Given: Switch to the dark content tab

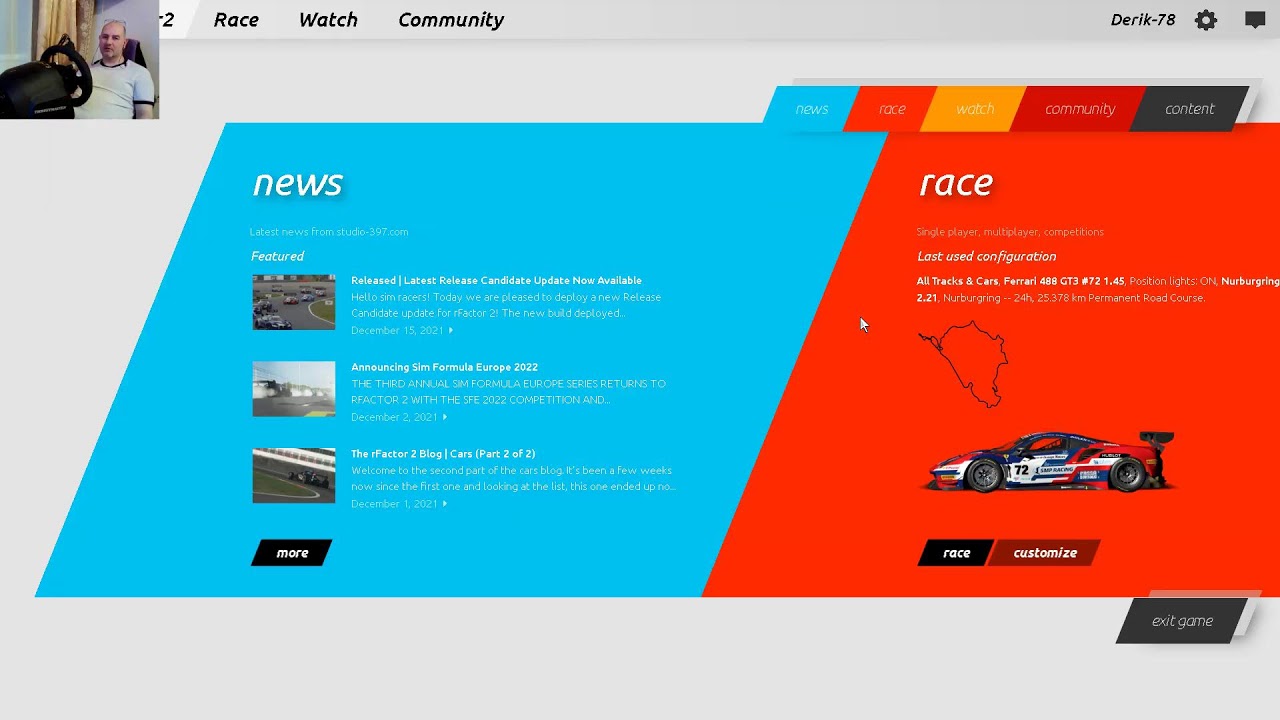Looking at the screenshot, I should [1189, 109].
